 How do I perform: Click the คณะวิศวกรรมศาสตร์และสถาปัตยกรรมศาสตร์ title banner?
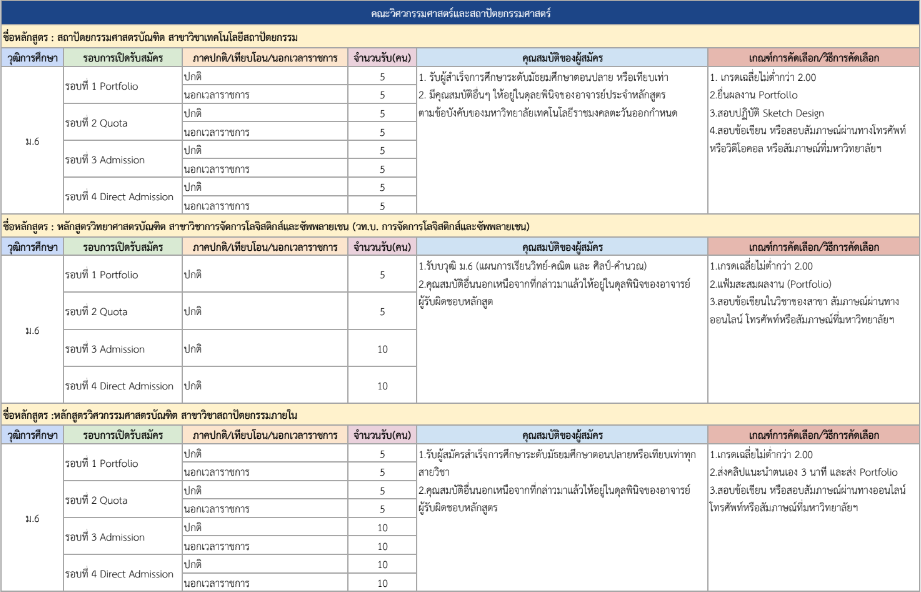coord(460,13)
